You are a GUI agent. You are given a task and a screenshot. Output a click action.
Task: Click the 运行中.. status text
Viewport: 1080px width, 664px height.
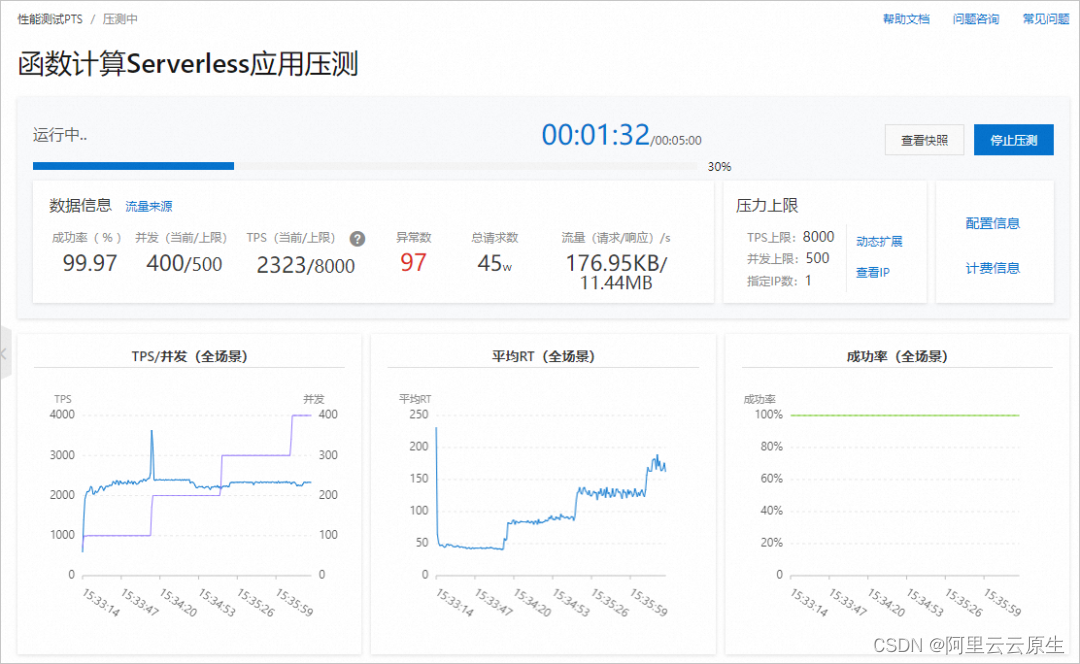(60, 135)
